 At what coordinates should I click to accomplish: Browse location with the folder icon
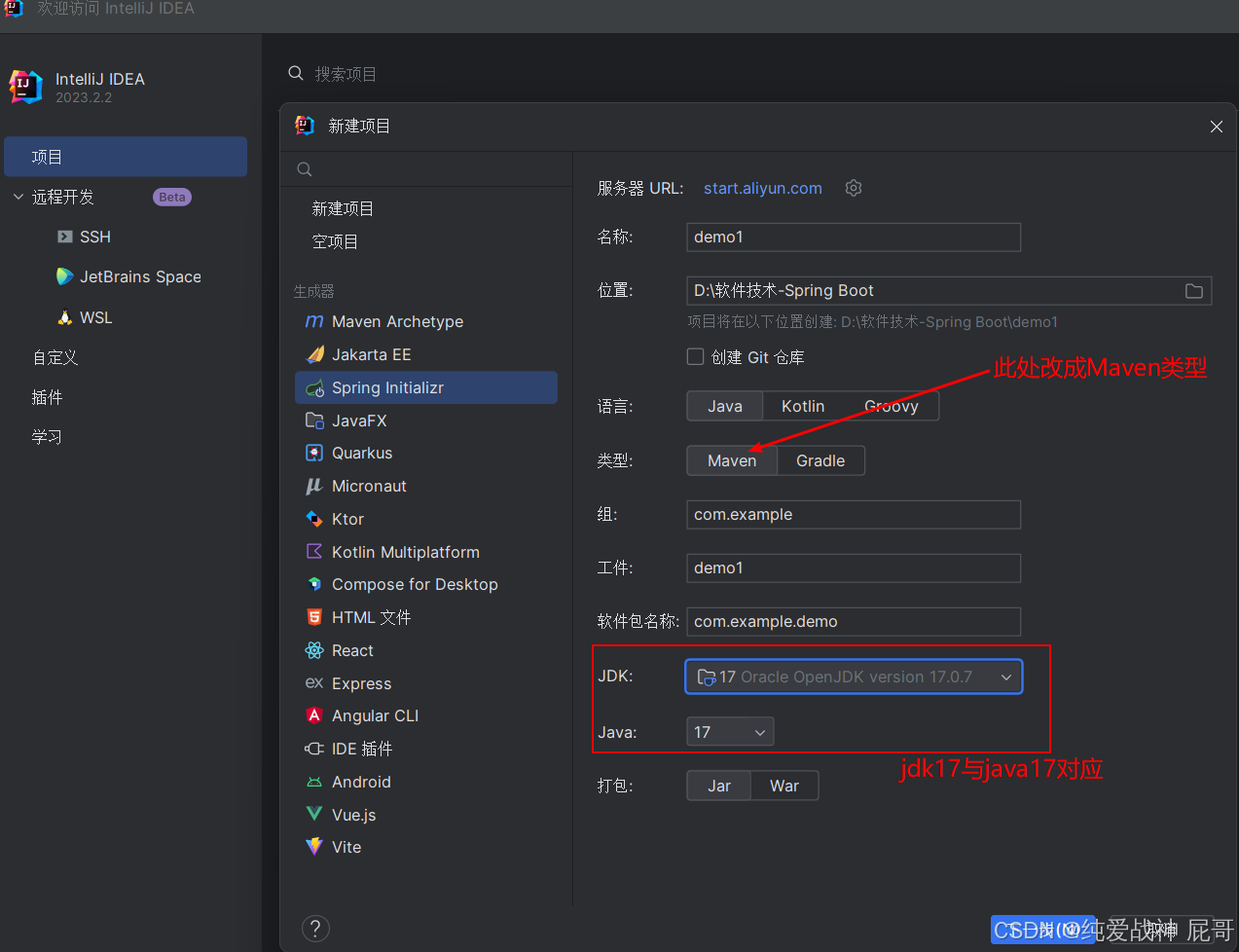pos(1194,291)
